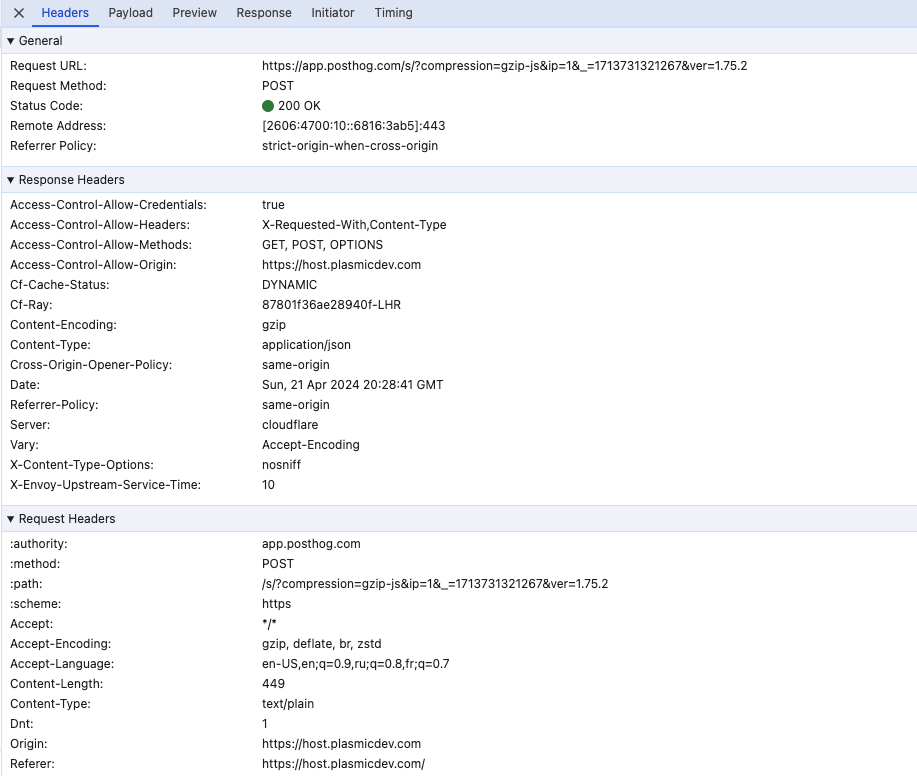Click the Content-Length value 449

tap(273, 684)
